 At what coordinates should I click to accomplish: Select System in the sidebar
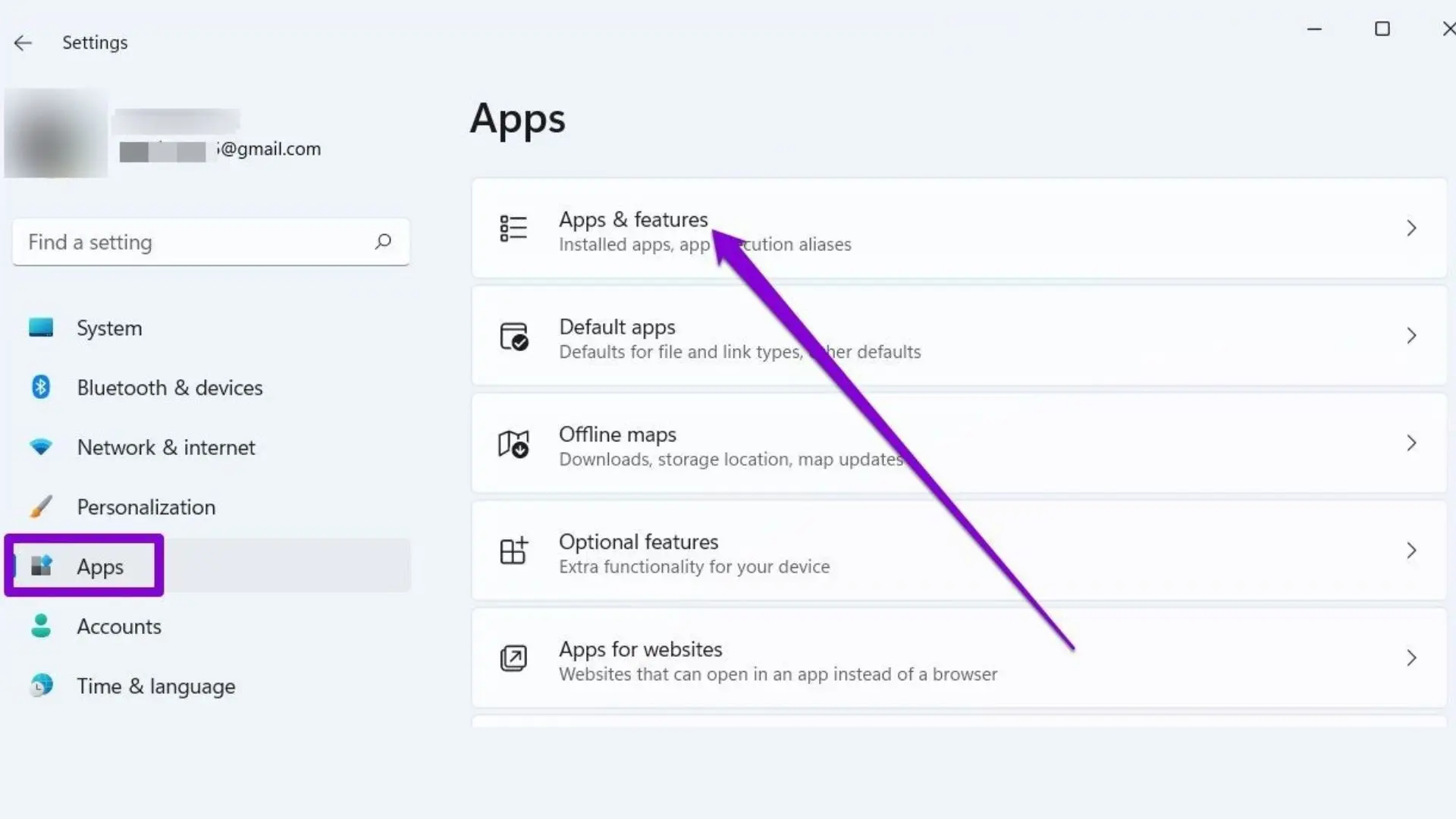(109, 328)
